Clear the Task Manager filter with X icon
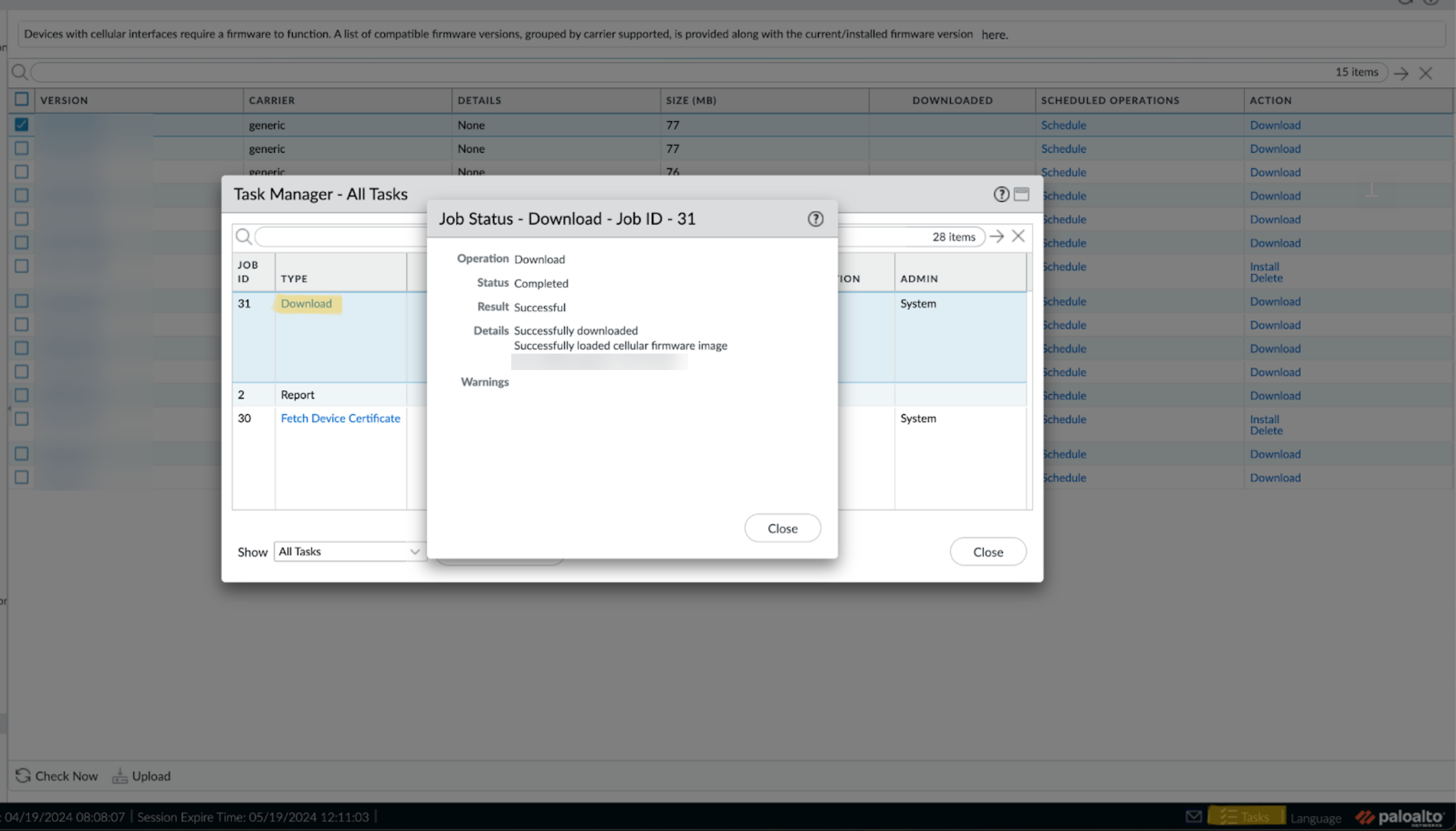The width and height of the screenshot is (1456, 831). (x=1018, y=236)
